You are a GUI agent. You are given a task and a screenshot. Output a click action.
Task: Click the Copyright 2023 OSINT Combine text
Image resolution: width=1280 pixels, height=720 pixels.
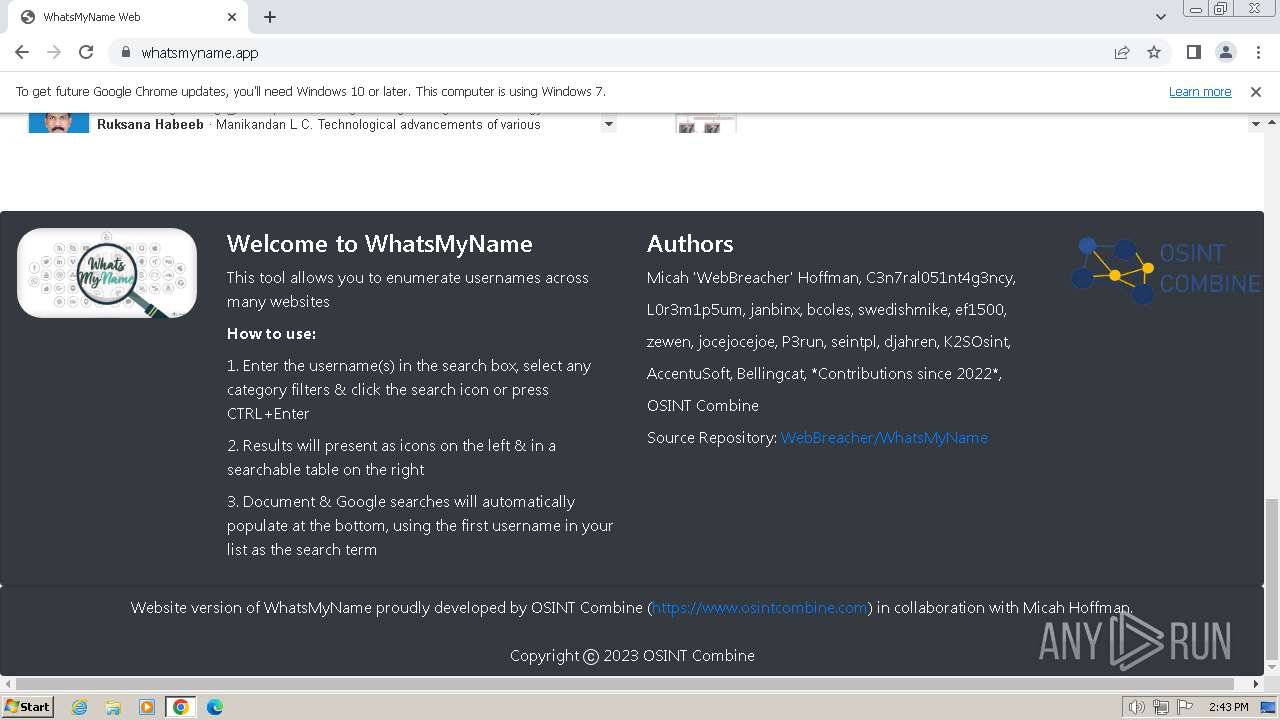point(632,656)
